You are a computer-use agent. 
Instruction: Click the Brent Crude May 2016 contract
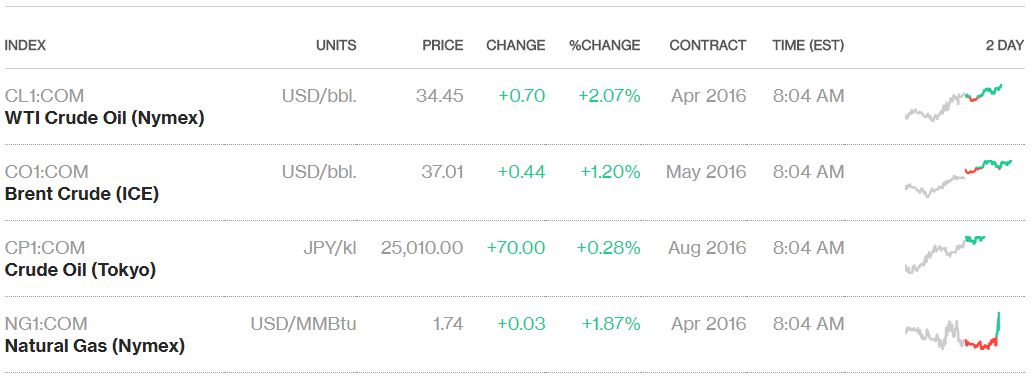point(706,172)
